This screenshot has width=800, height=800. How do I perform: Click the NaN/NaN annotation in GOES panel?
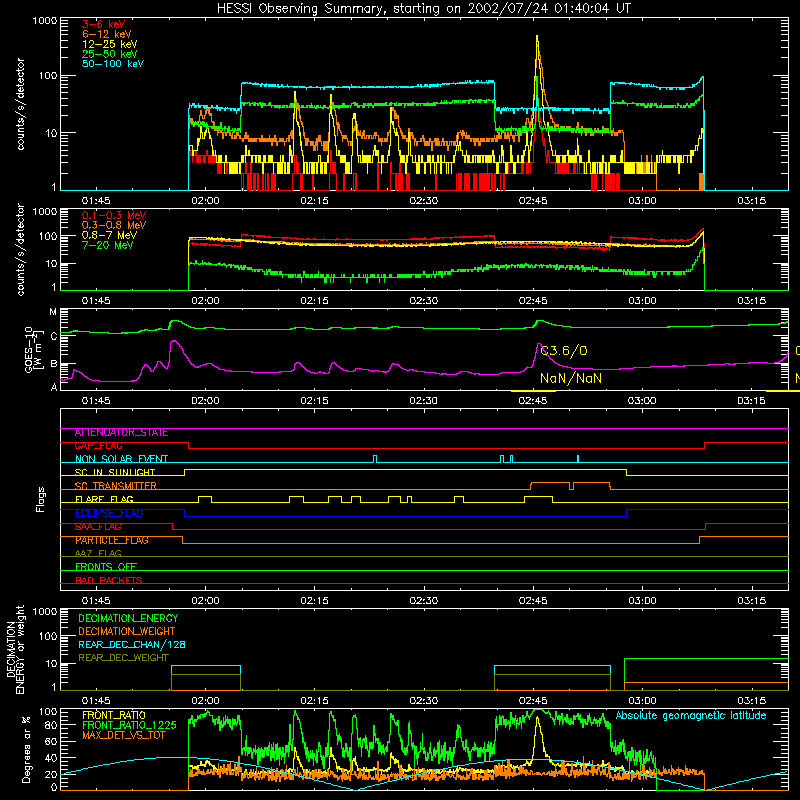[x=571, y=379]
